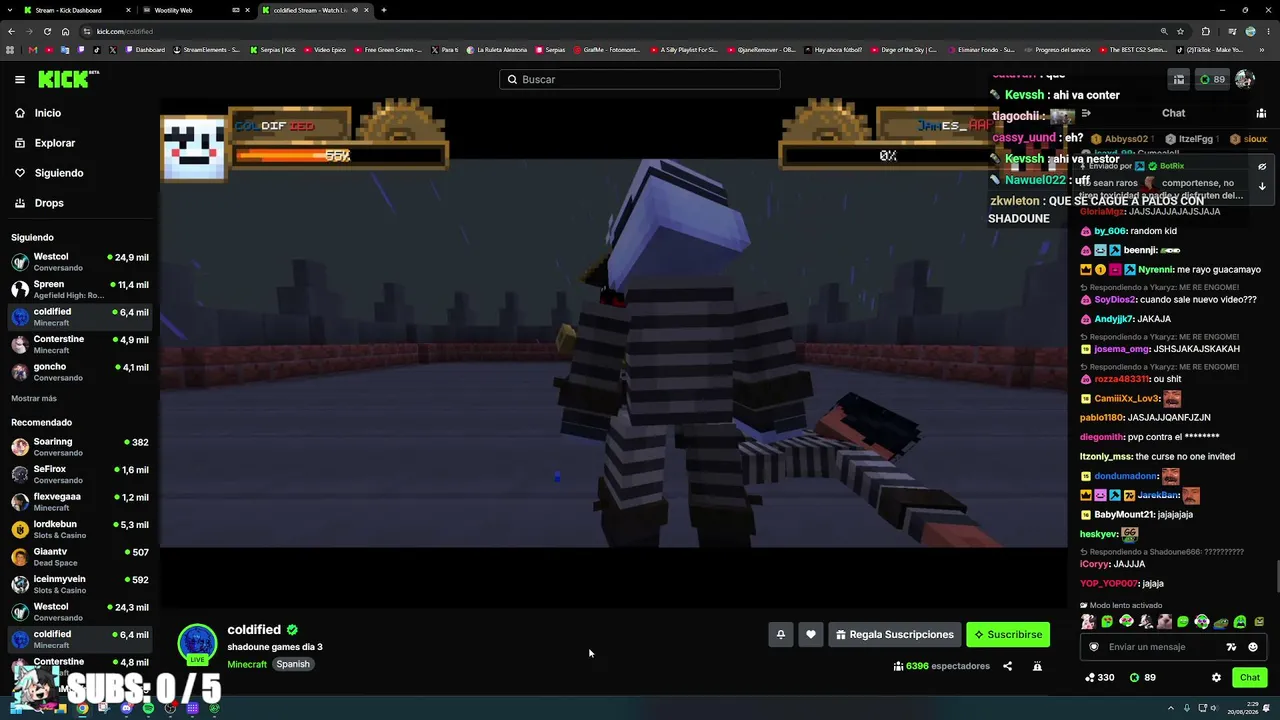Click the Minecraft category link
This screenshot has height=720, width=1280.
[247, 664]
